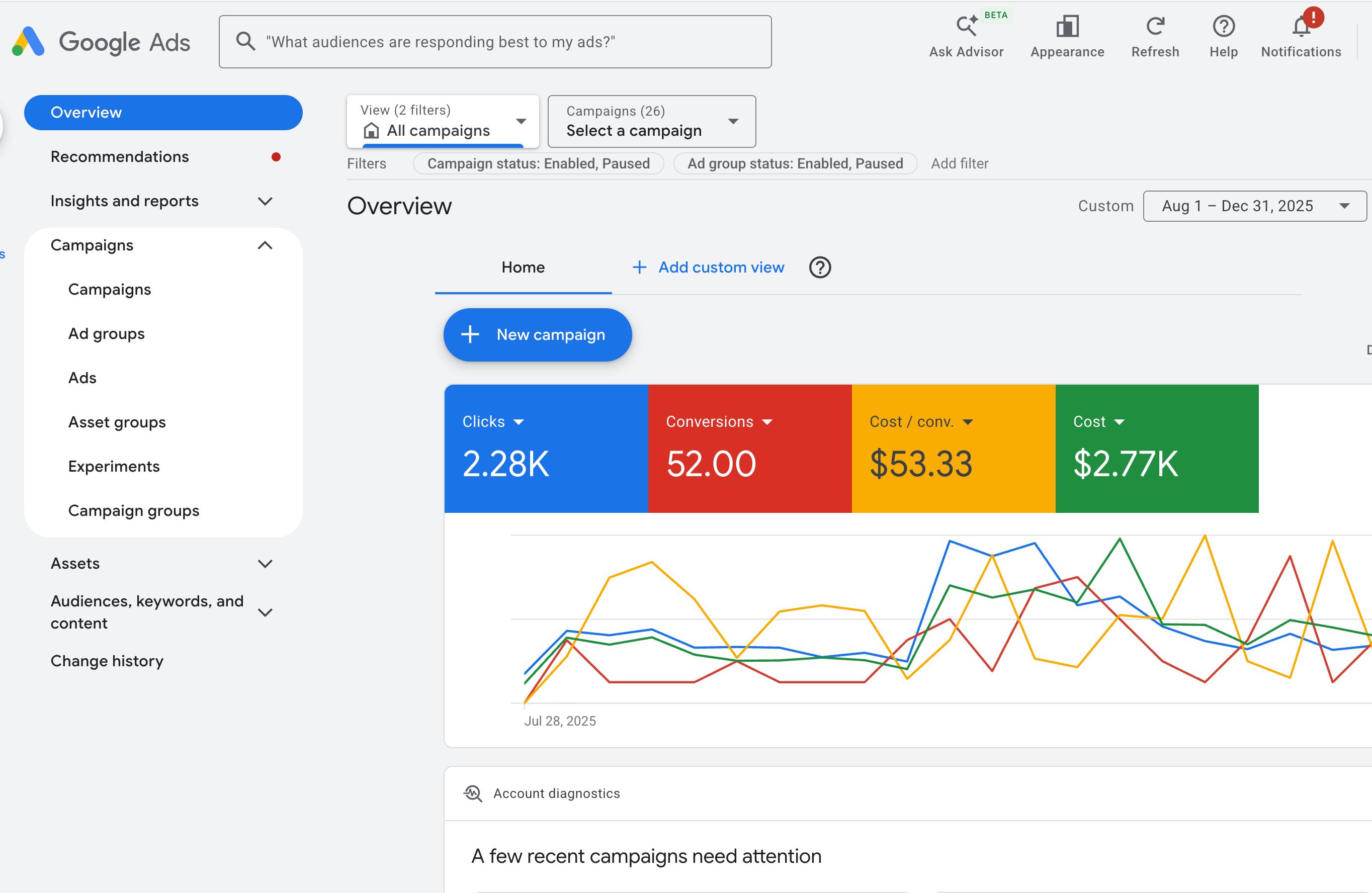Click the red dot next to Recommendations

pyautogui.click(x=276, y=157)
